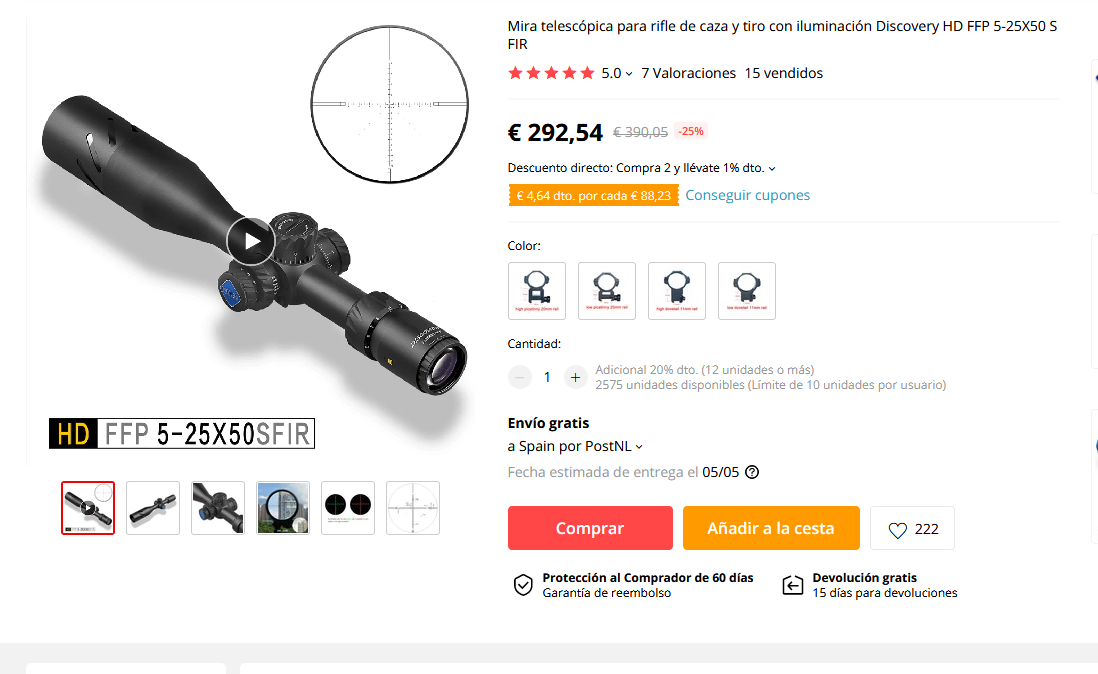1098x674 pixels.
Task: Increase quantity with the plus button
Action: pyautogui.click(x=575, y=377)
